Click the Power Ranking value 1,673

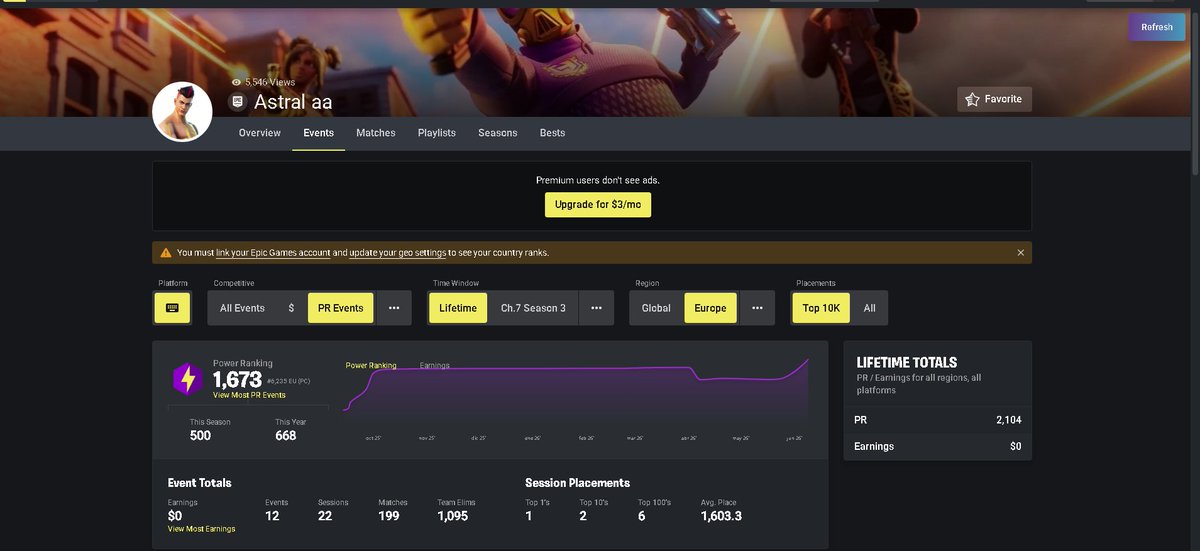[x=237, y=380]
